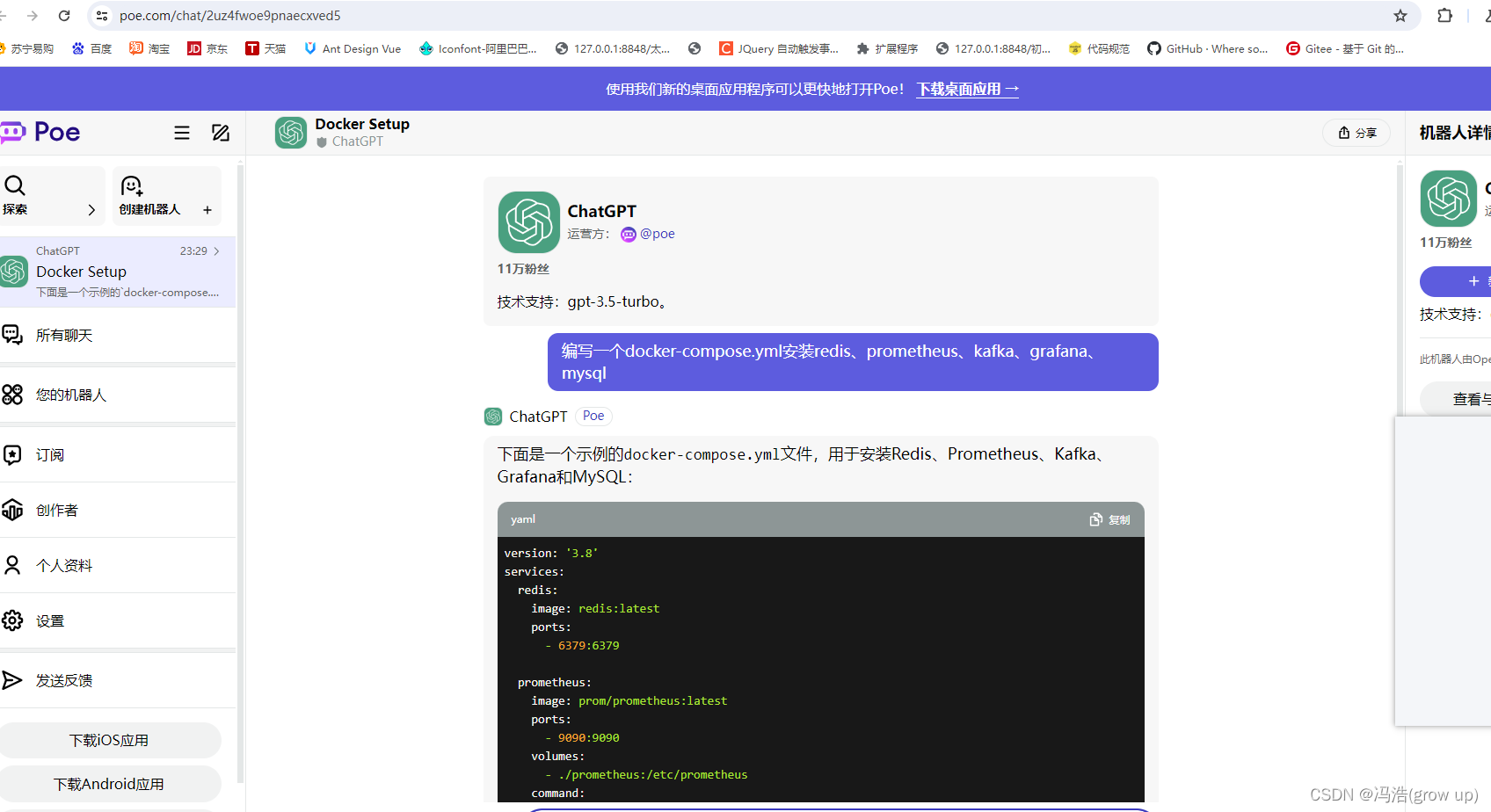Click Send Feedback item

118,680
